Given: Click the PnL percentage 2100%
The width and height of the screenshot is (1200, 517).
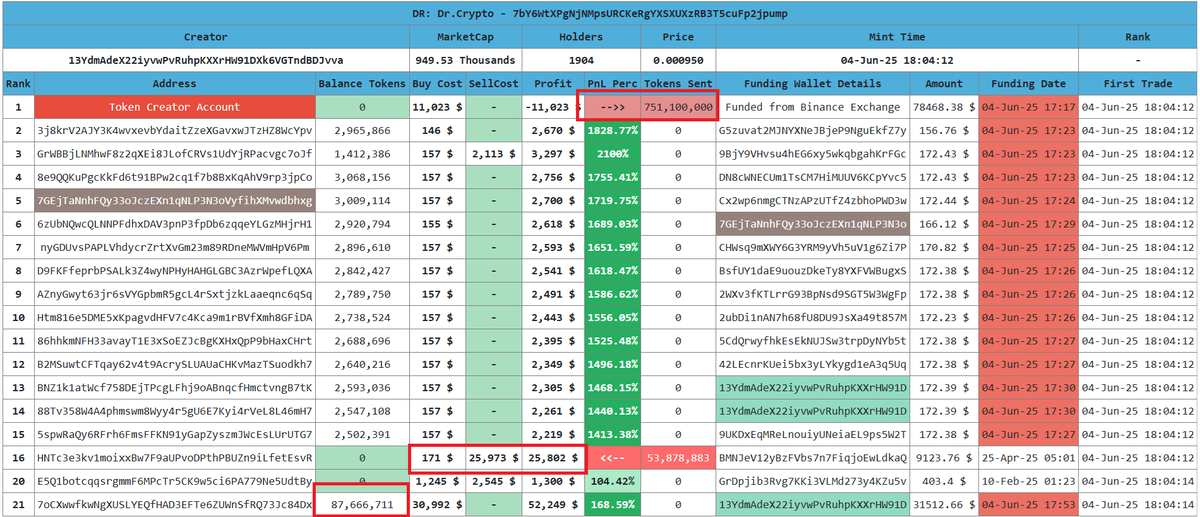Looking at the screenshot, I should point(612,154).
